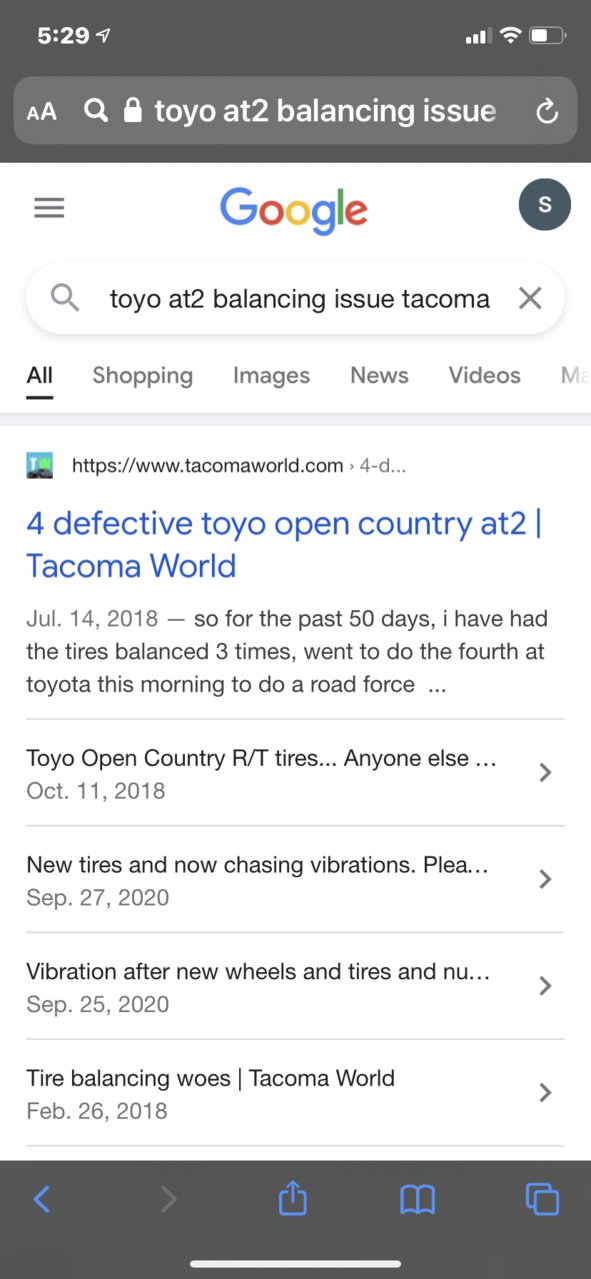Open the AA reader text options
This screenshot has height=1279, width=591.
click(x=42, y=111)
